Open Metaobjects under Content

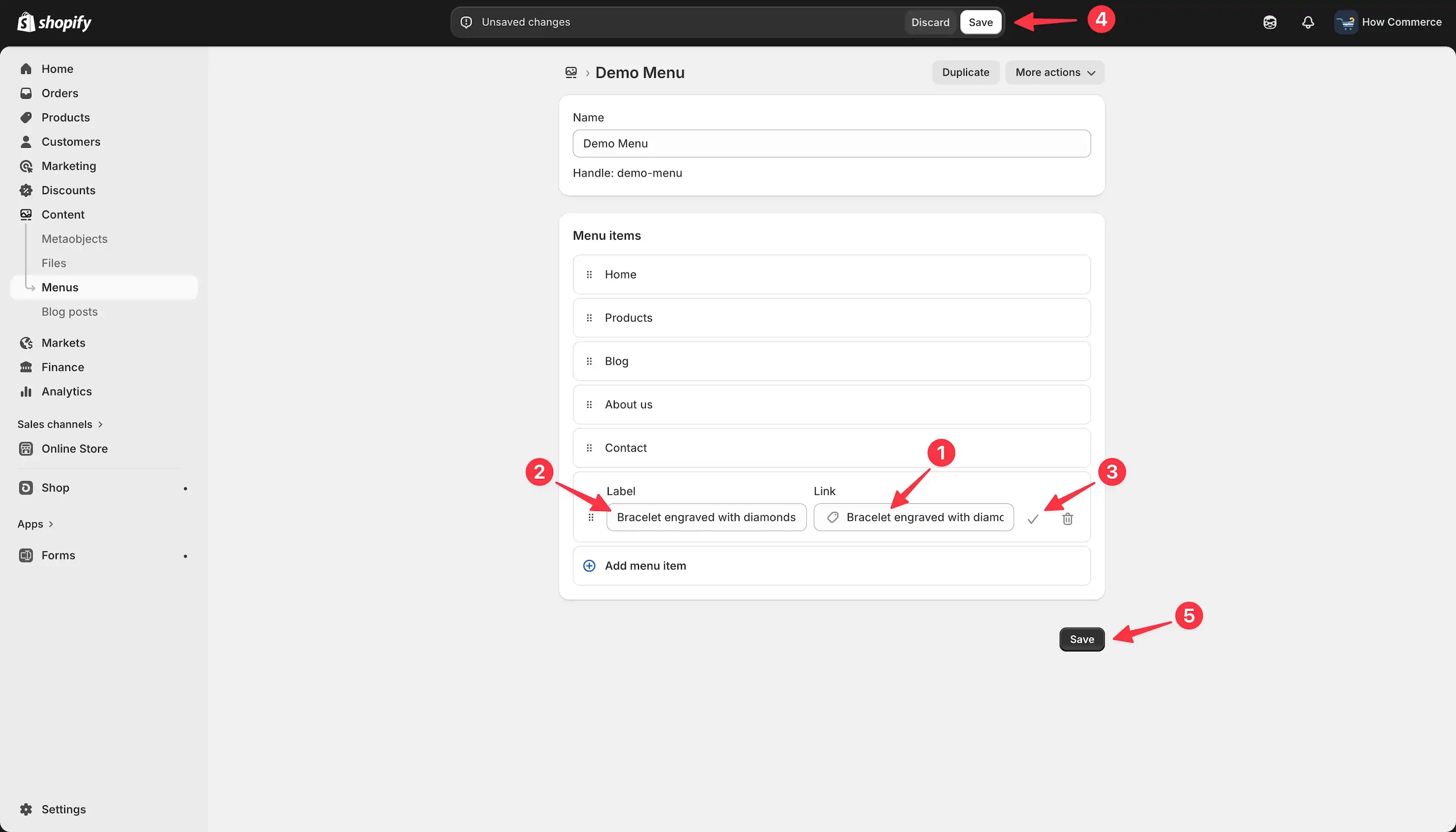click(74, 239)
